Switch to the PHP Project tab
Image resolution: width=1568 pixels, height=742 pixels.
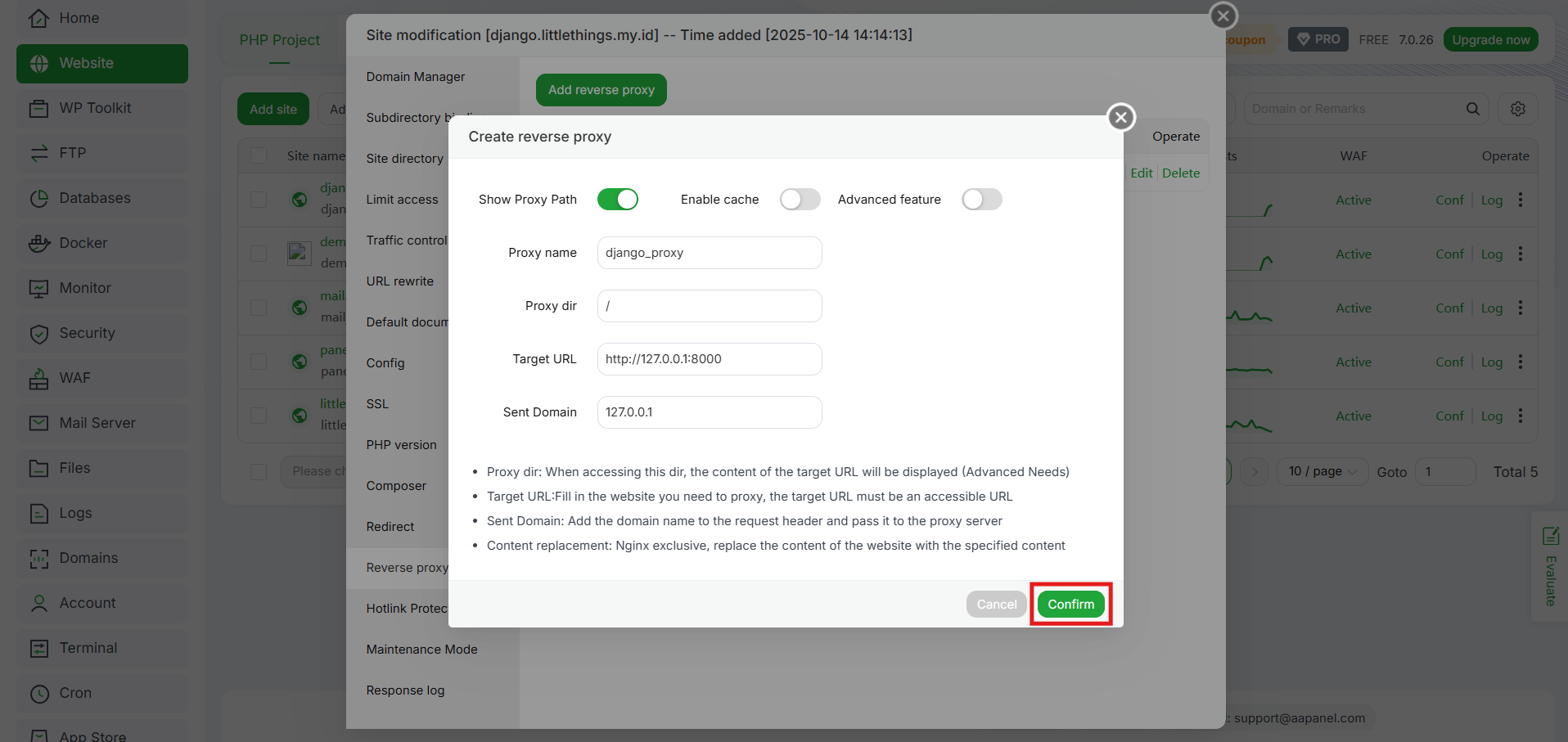pos(279,40)
